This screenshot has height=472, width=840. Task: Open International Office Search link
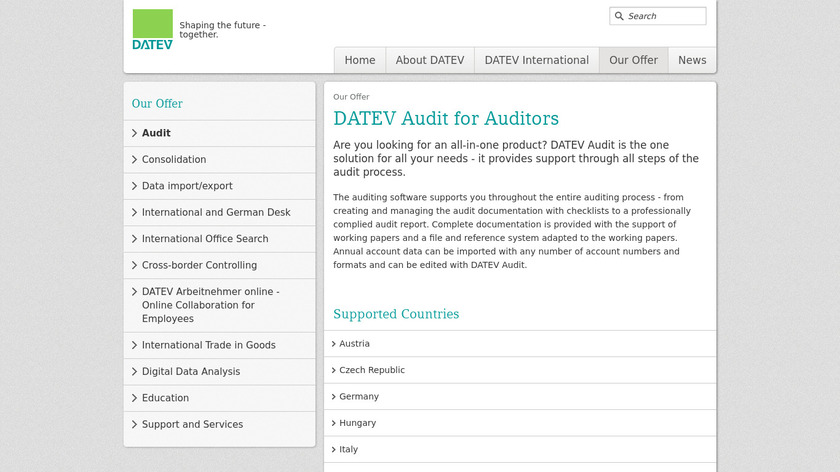[x=205, y=239]
